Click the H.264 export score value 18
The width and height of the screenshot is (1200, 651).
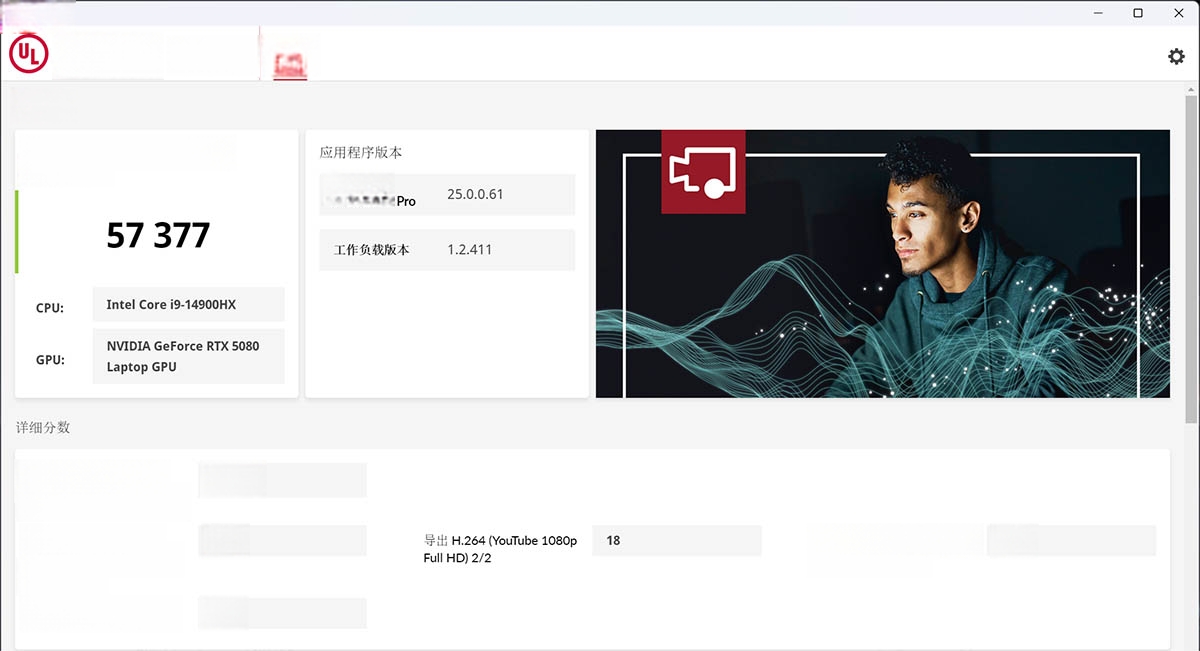coord(677,540)
